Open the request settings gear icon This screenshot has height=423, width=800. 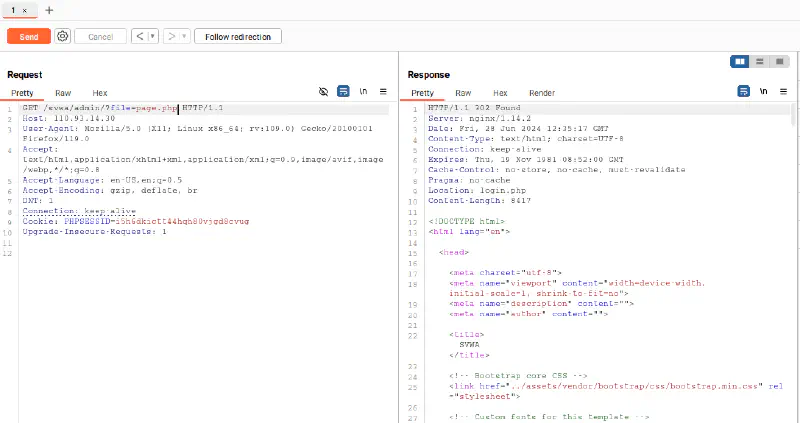click(63, 36)
